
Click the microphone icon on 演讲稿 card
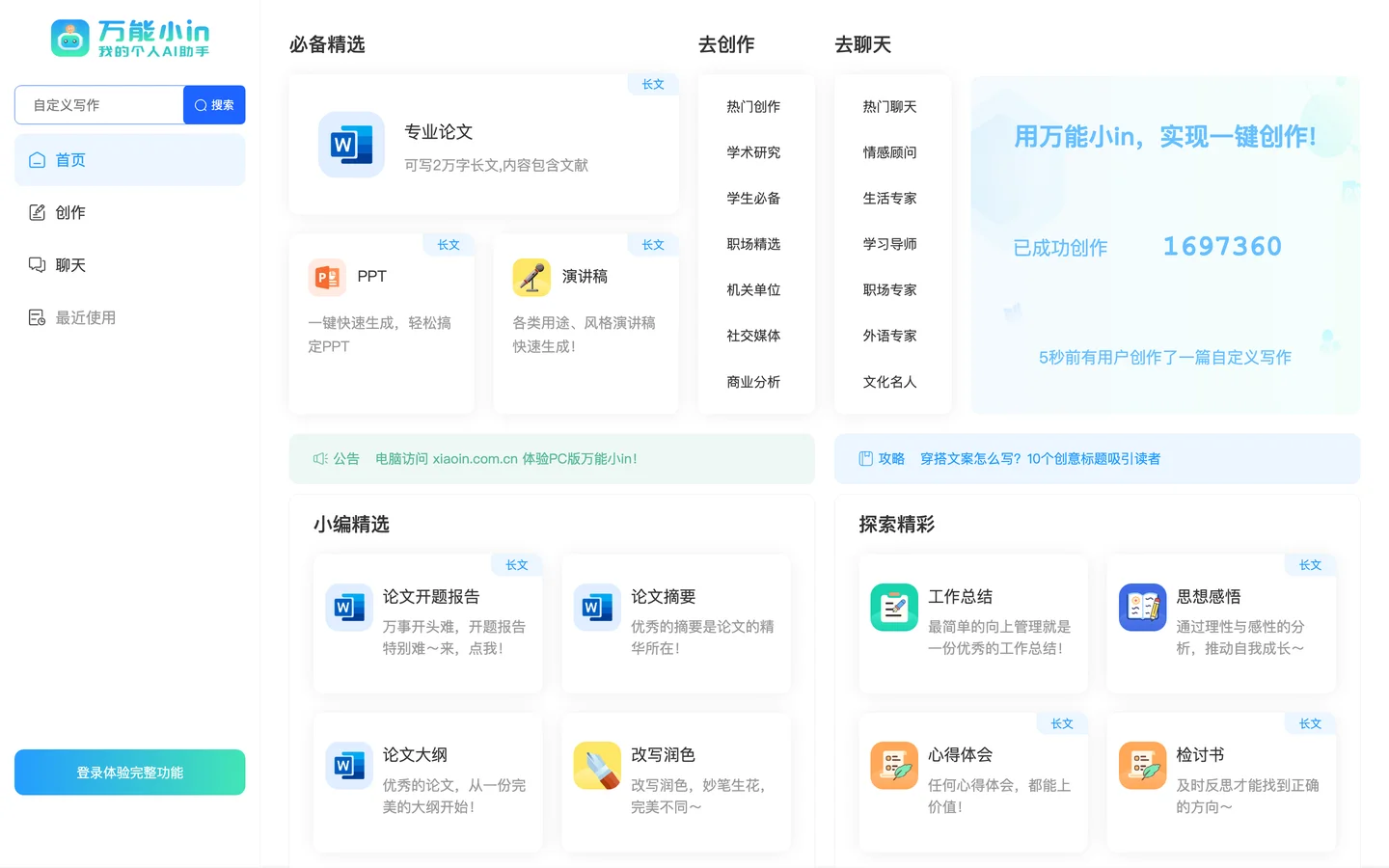pos(531,278)
